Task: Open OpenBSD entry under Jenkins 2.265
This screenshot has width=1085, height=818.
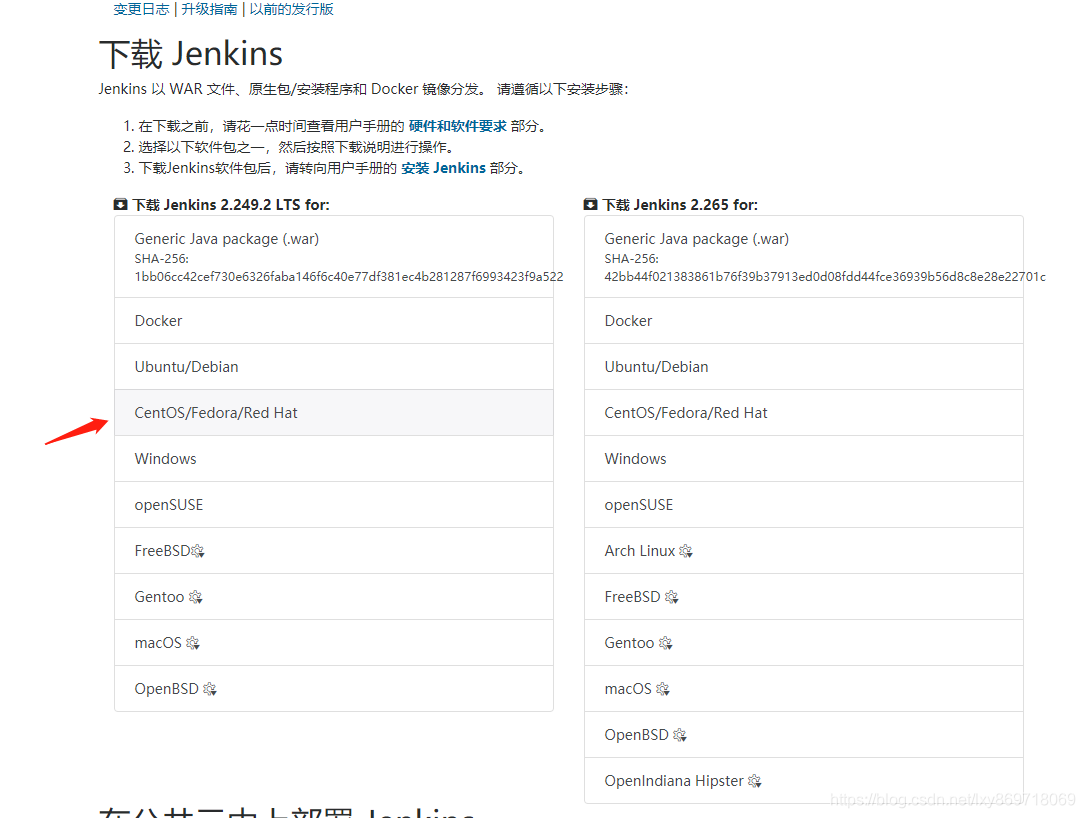Action: (x=804, y=735)
